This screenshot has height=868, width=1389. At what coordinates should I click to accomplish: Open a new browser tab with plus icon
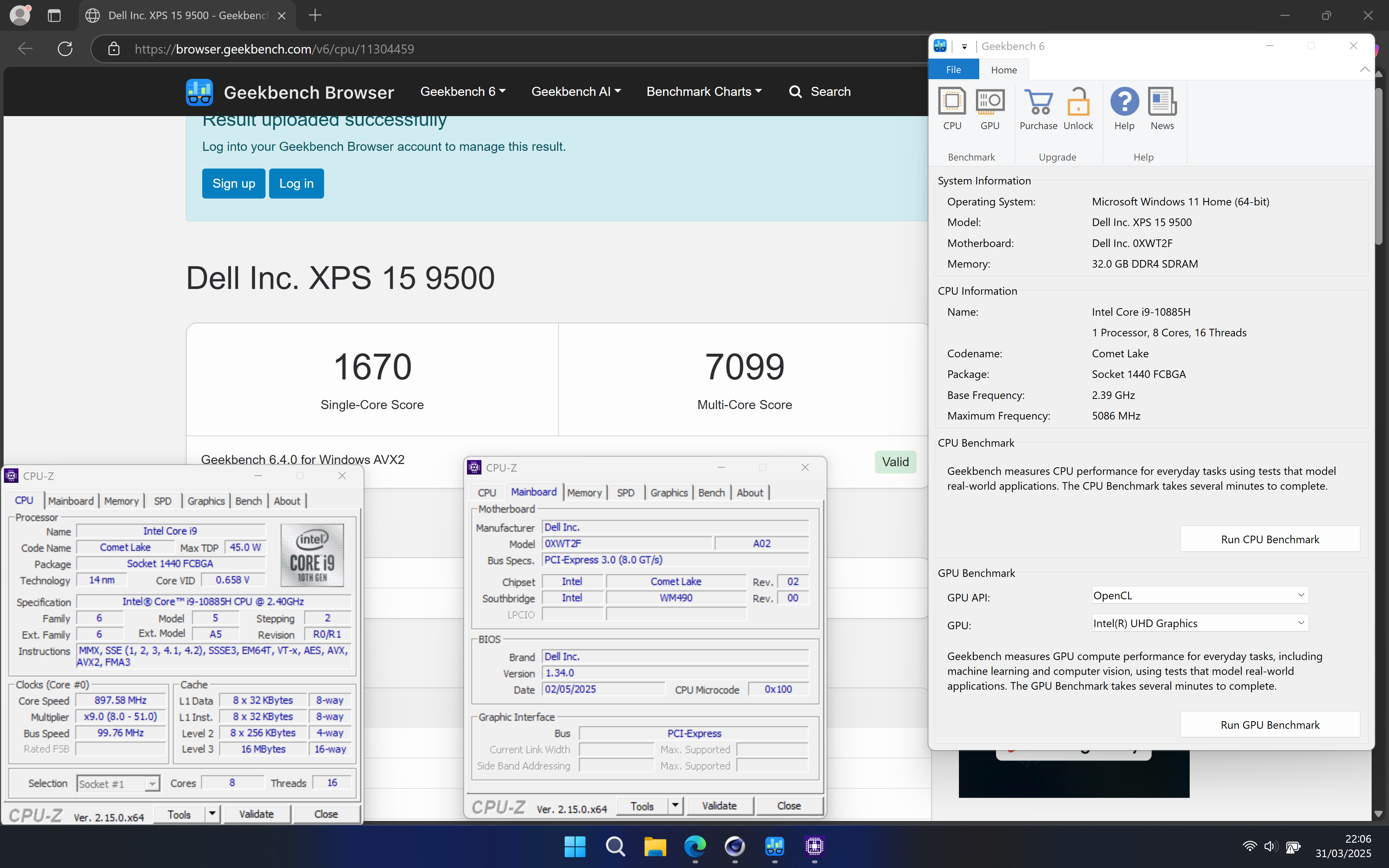tap(315, 16)
